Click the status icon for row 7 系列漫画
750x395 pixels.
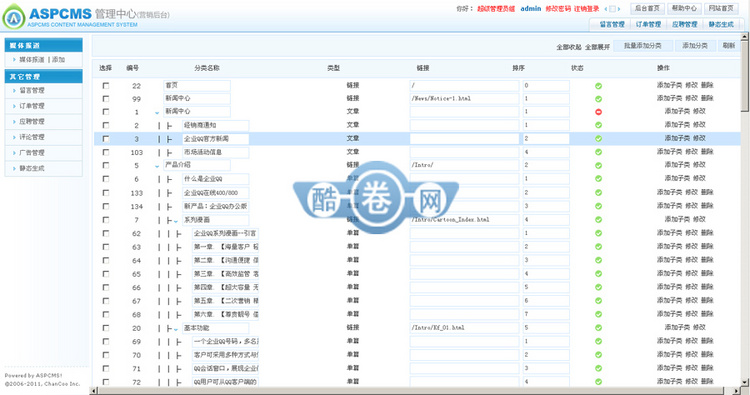pos(598,220)
